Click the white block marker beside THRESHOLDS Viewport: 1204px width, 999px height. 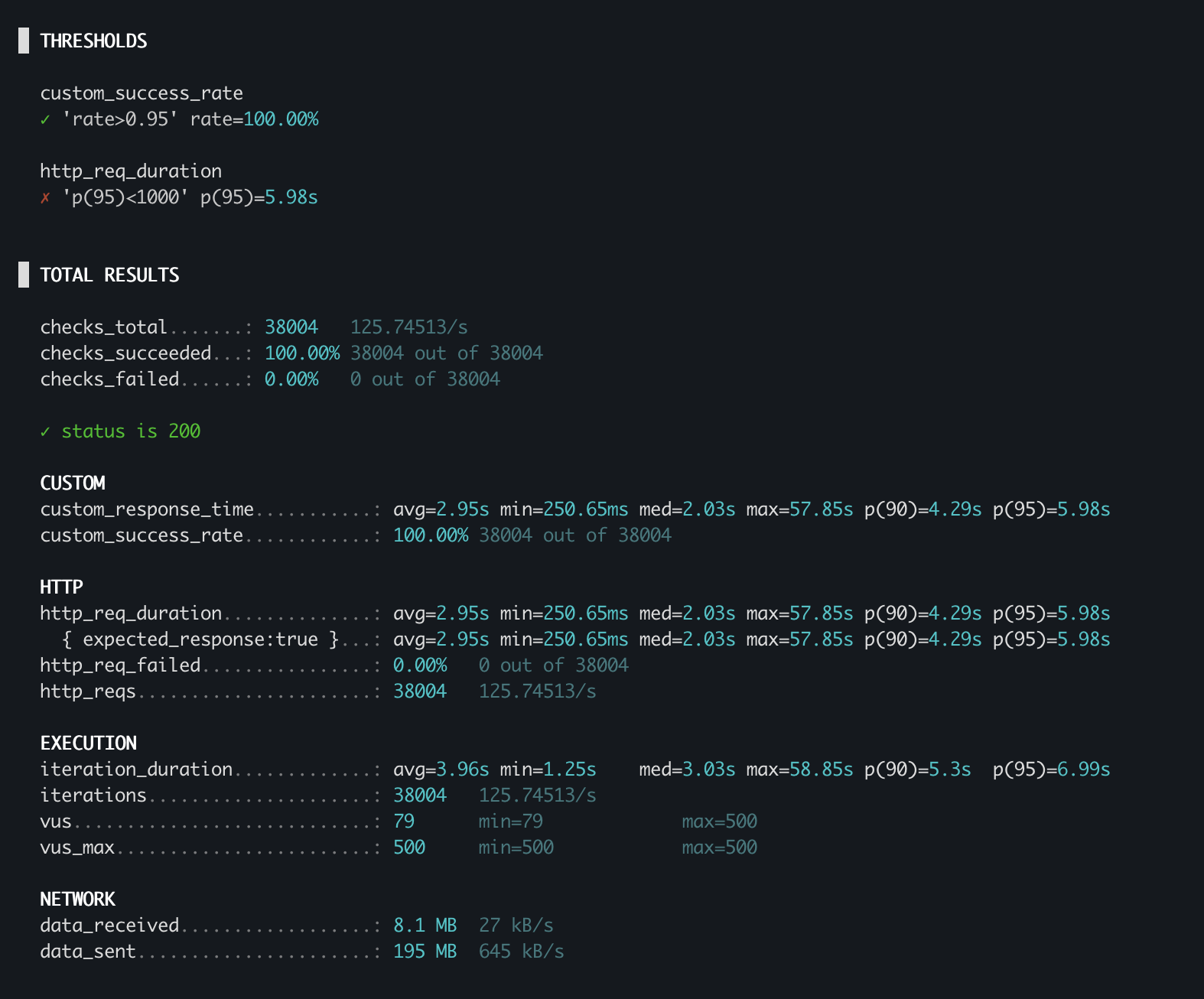pyautogui.click(x=24, y=41)
